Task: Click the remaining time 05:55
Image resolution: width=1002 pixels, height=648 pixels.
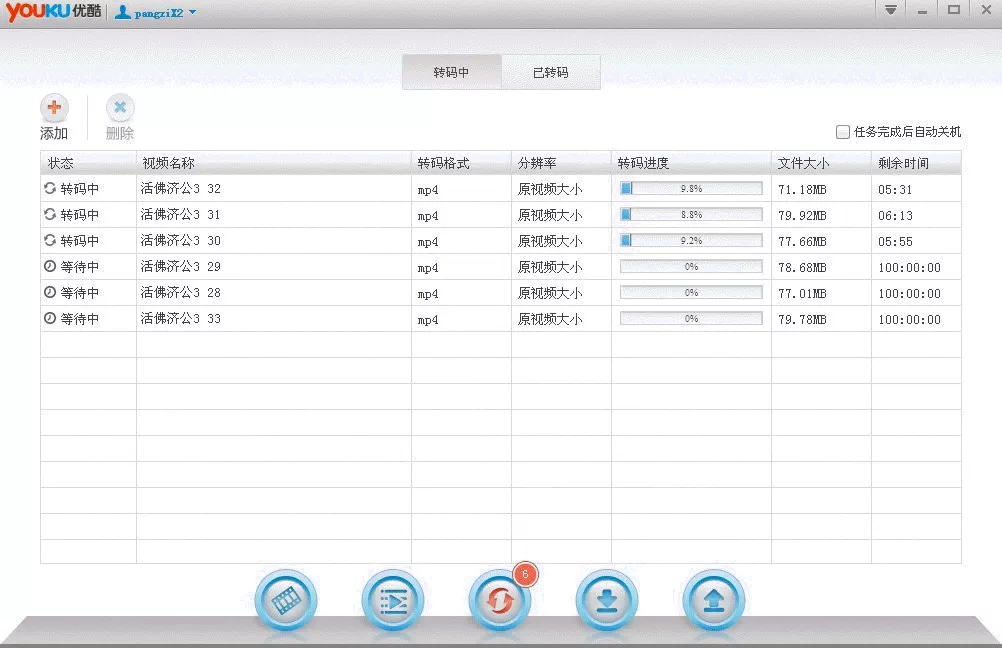Action: pos(895,242)
